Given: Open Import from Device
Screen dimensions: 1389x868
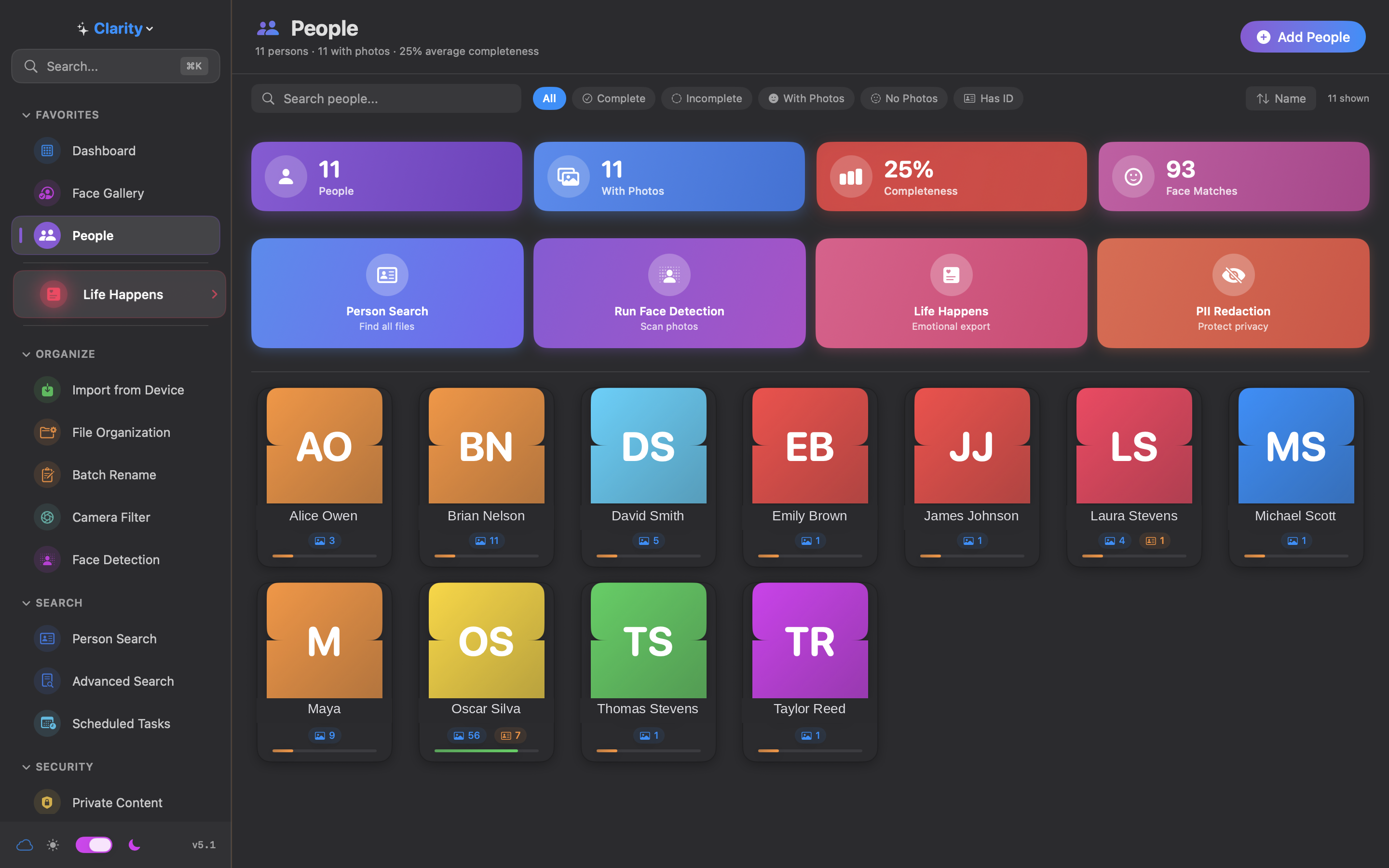Looking at the screenshot, I should pyautogui.click(x=127, y=390).
